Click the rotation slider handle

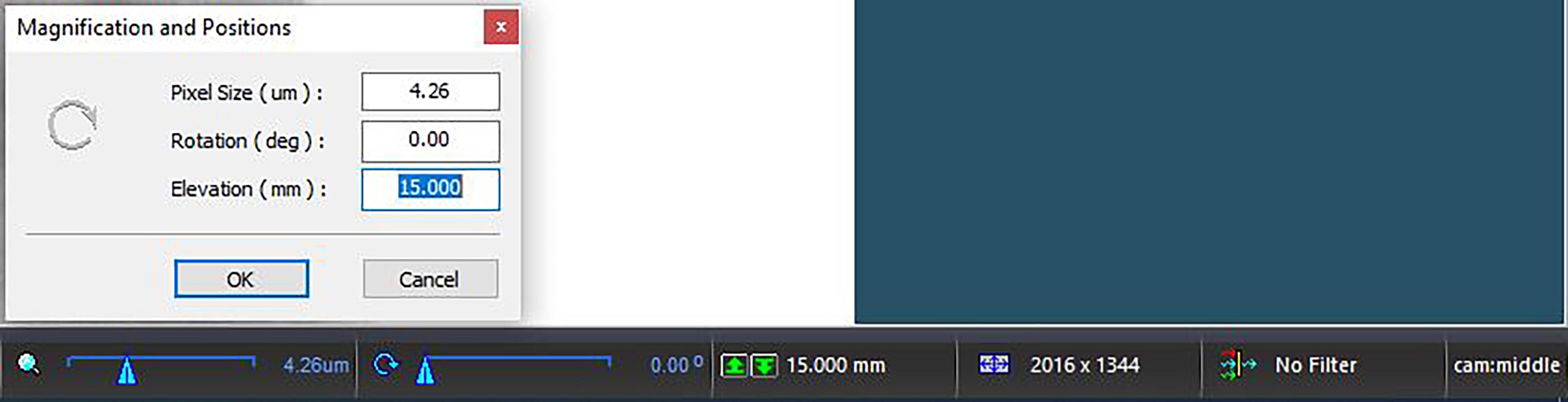[426, 370]
